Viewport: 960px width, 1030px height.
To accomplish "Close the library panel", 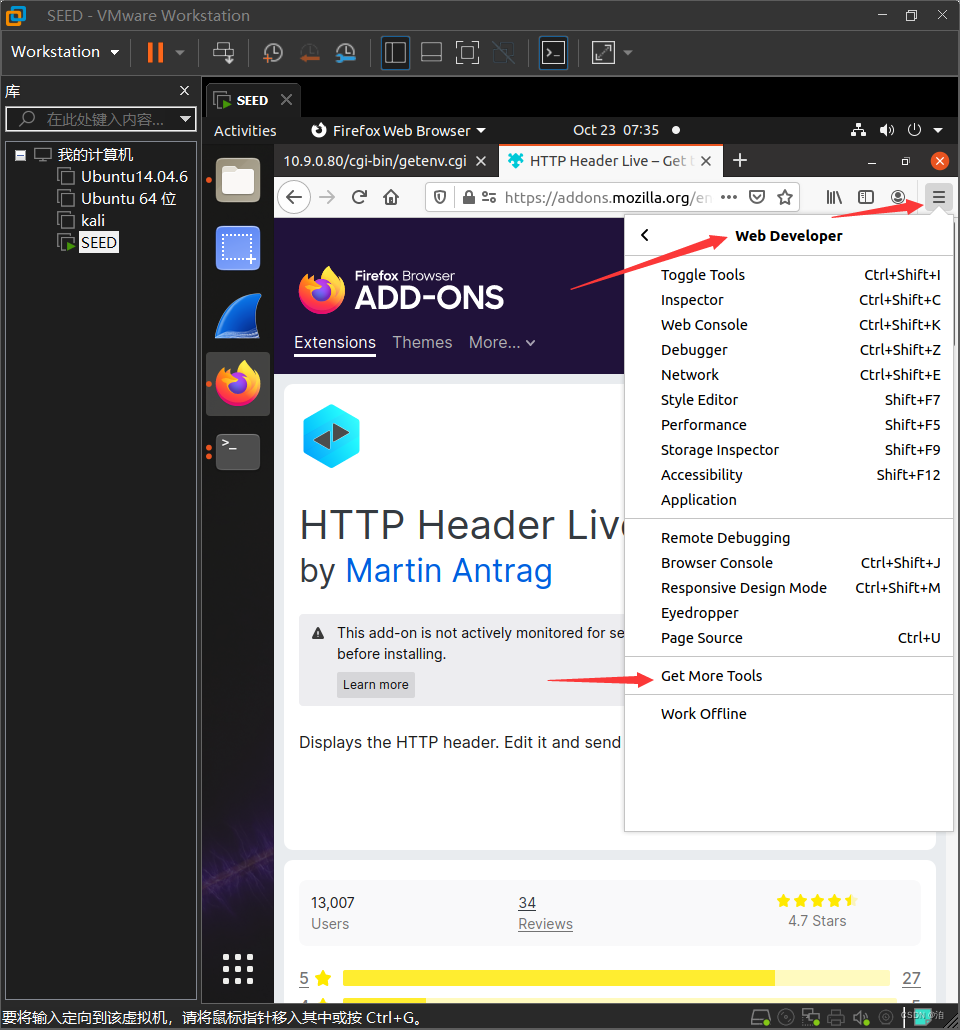I will (x=185, y=91).
